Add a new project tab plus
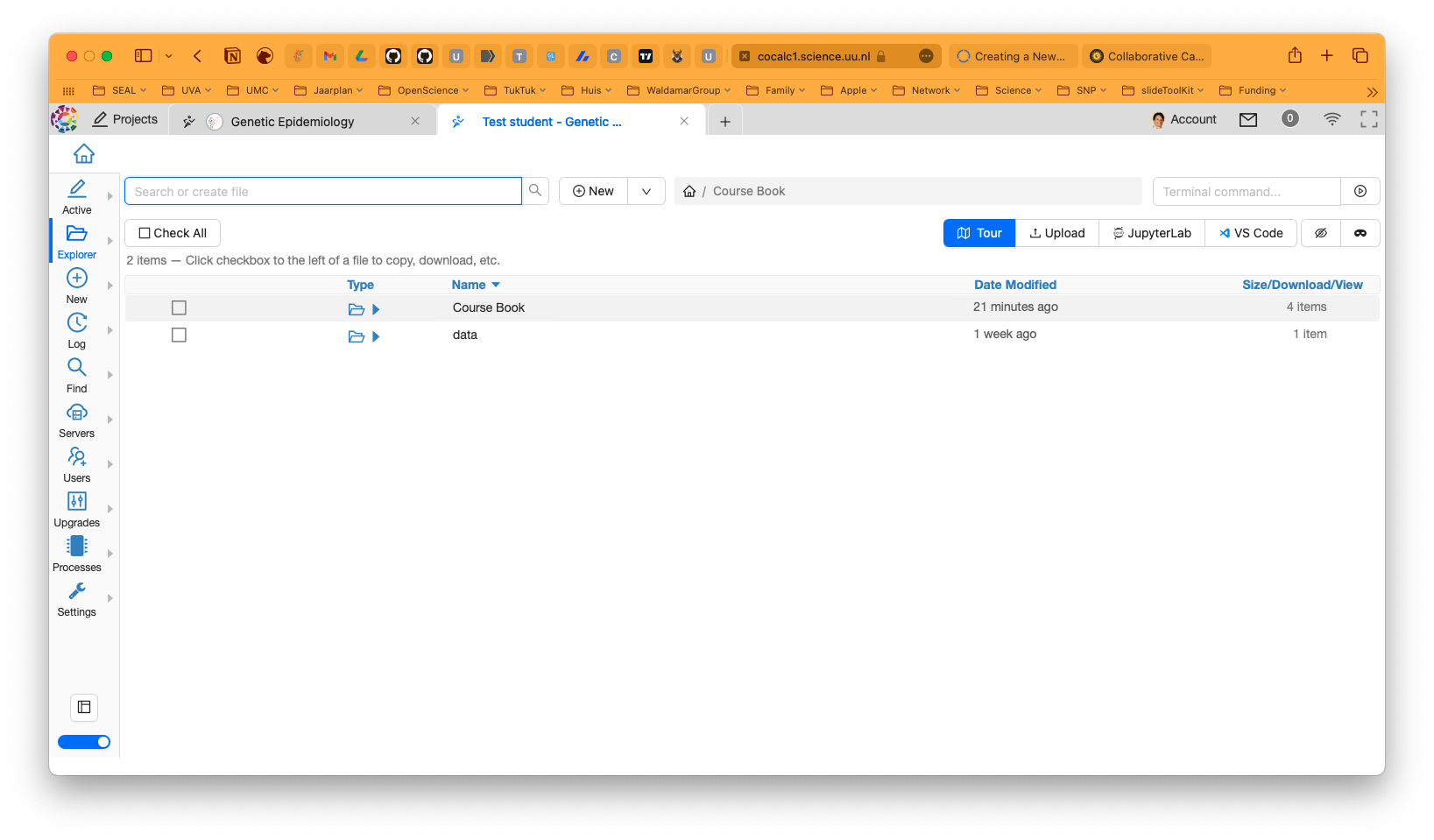Viewport: 1434px width, 840px height. [x=725, y=122]
